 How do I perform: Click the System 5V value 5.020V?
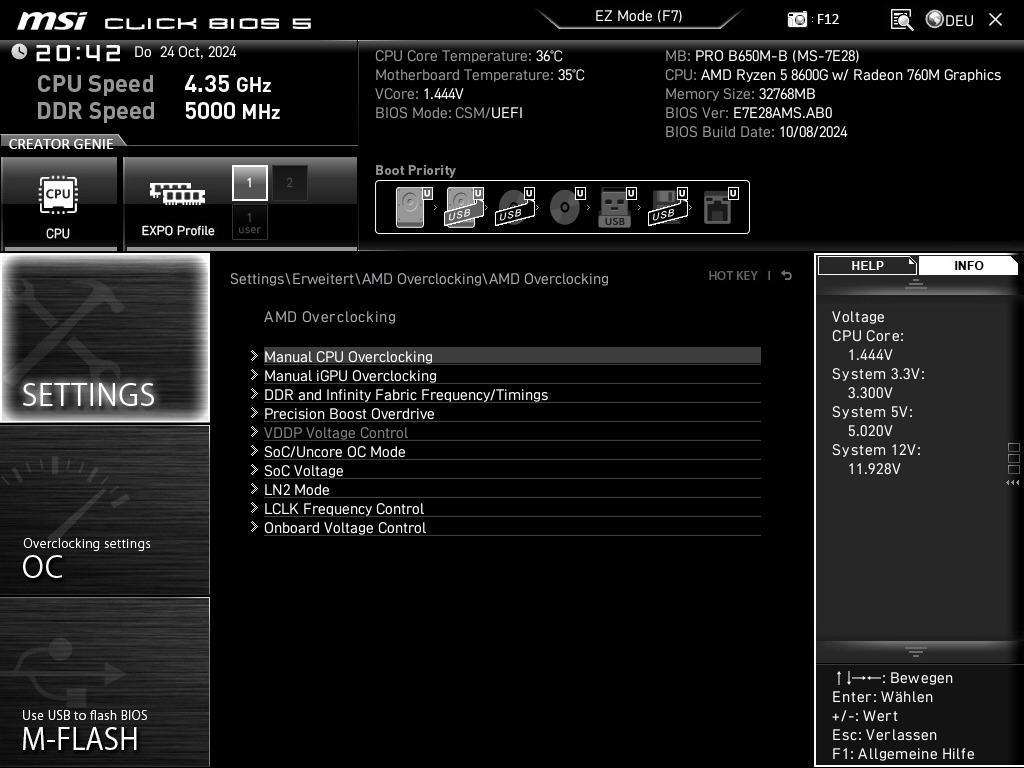870,431
